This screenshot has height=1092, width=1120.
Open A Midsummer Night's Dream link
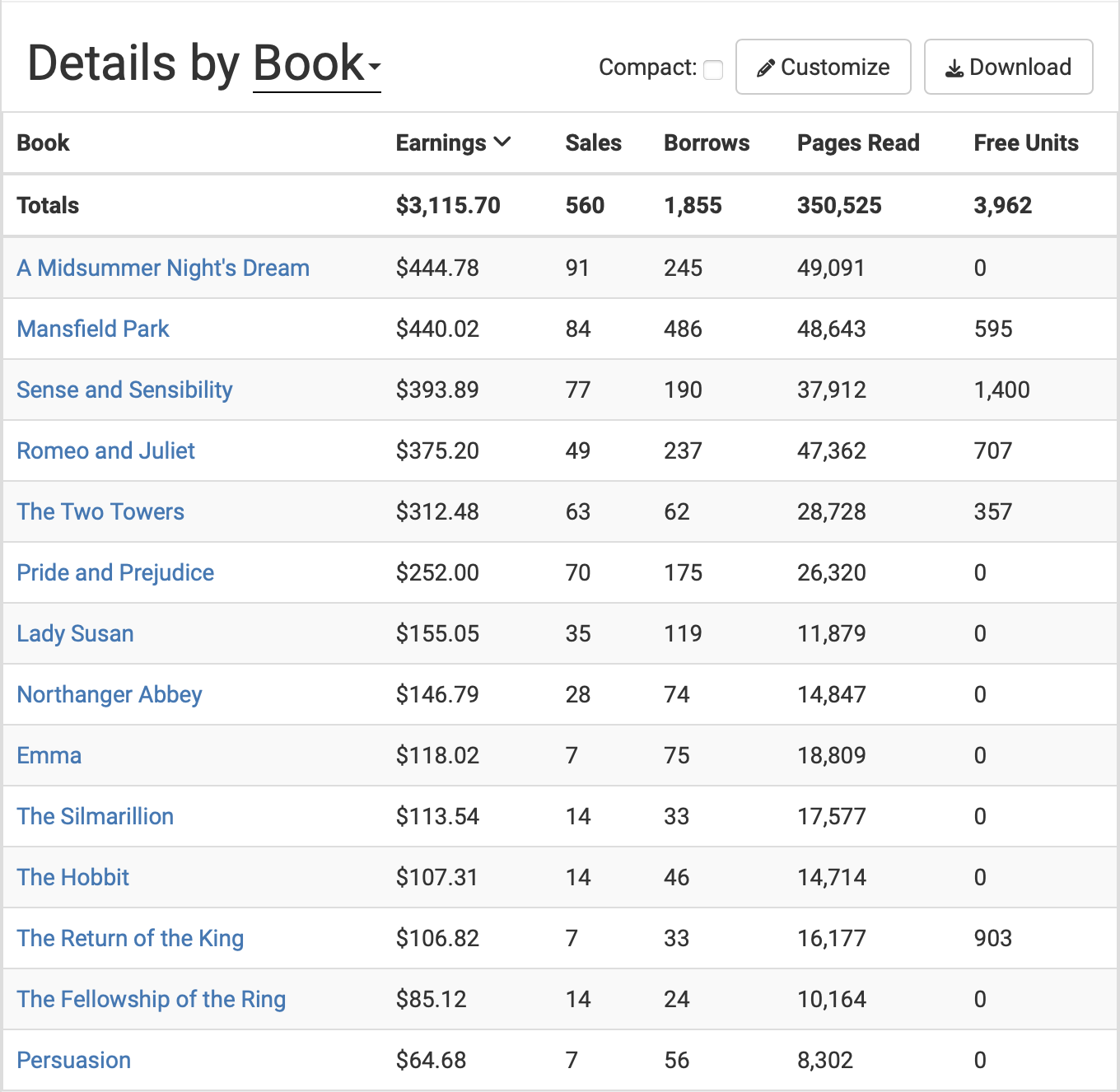pos(163,268)
